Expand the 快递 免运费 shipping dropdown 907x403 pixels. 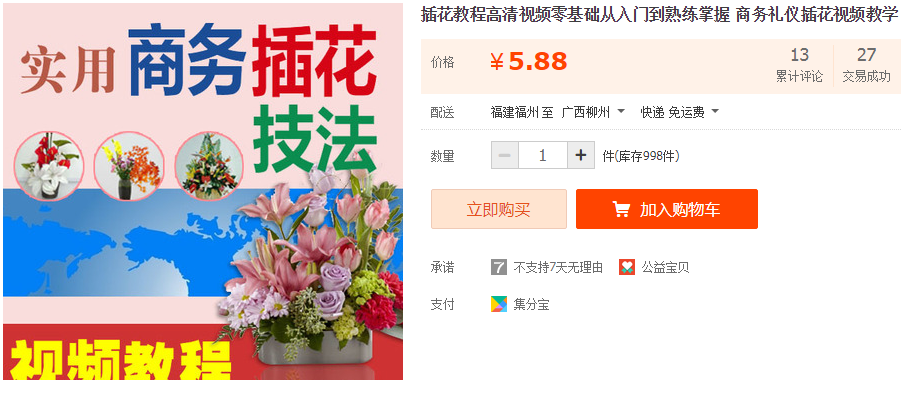click(x=679, y=112)
